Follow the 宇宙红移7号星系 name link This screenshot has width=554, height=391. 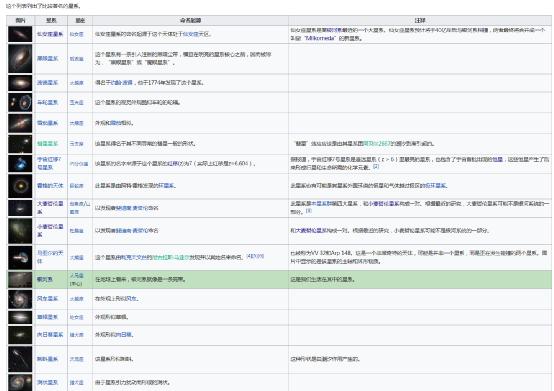pyautogui.click(x=49, y=163)
